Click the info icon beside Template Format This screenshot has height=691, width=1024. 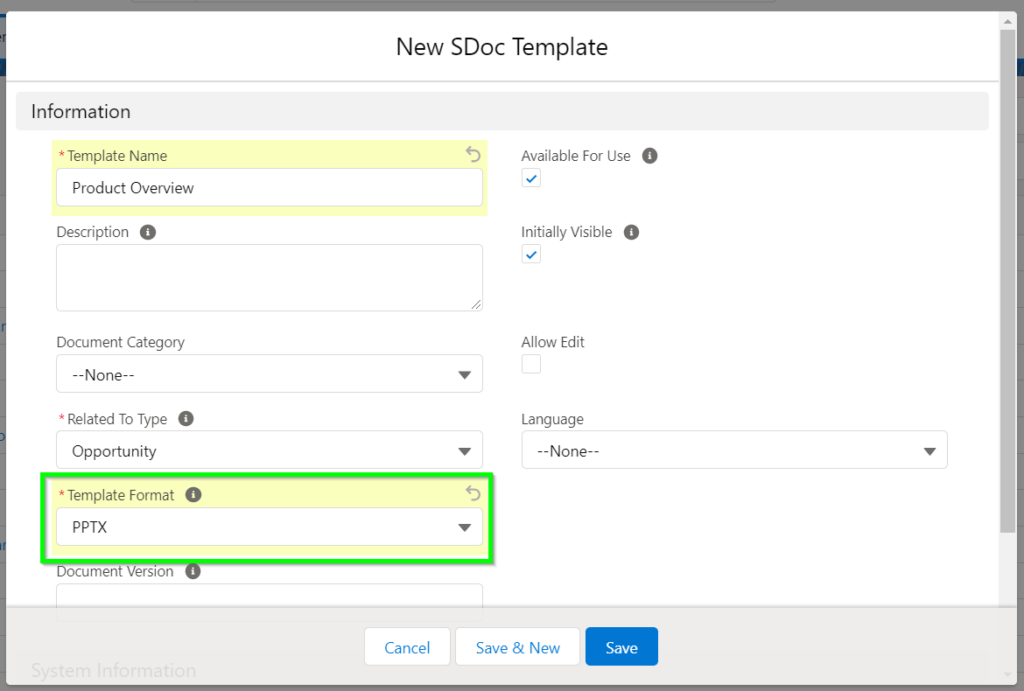(x=194, y=494)
